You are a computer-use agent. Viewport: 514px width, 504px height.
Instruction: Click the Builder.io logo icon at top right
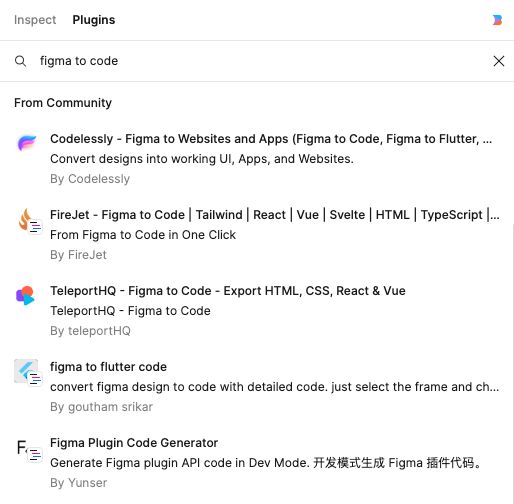(x=497, y=20)
